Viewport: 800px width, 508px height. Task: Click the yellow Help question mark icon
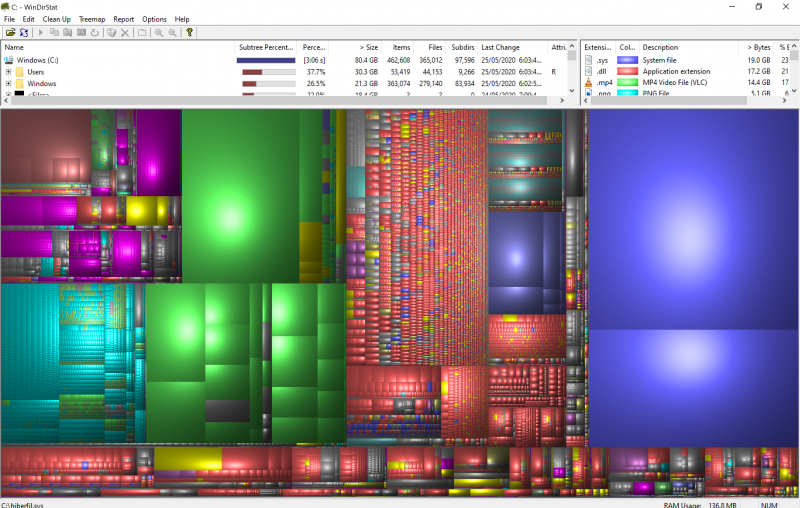pyautogui.click(x=190, y=33)
